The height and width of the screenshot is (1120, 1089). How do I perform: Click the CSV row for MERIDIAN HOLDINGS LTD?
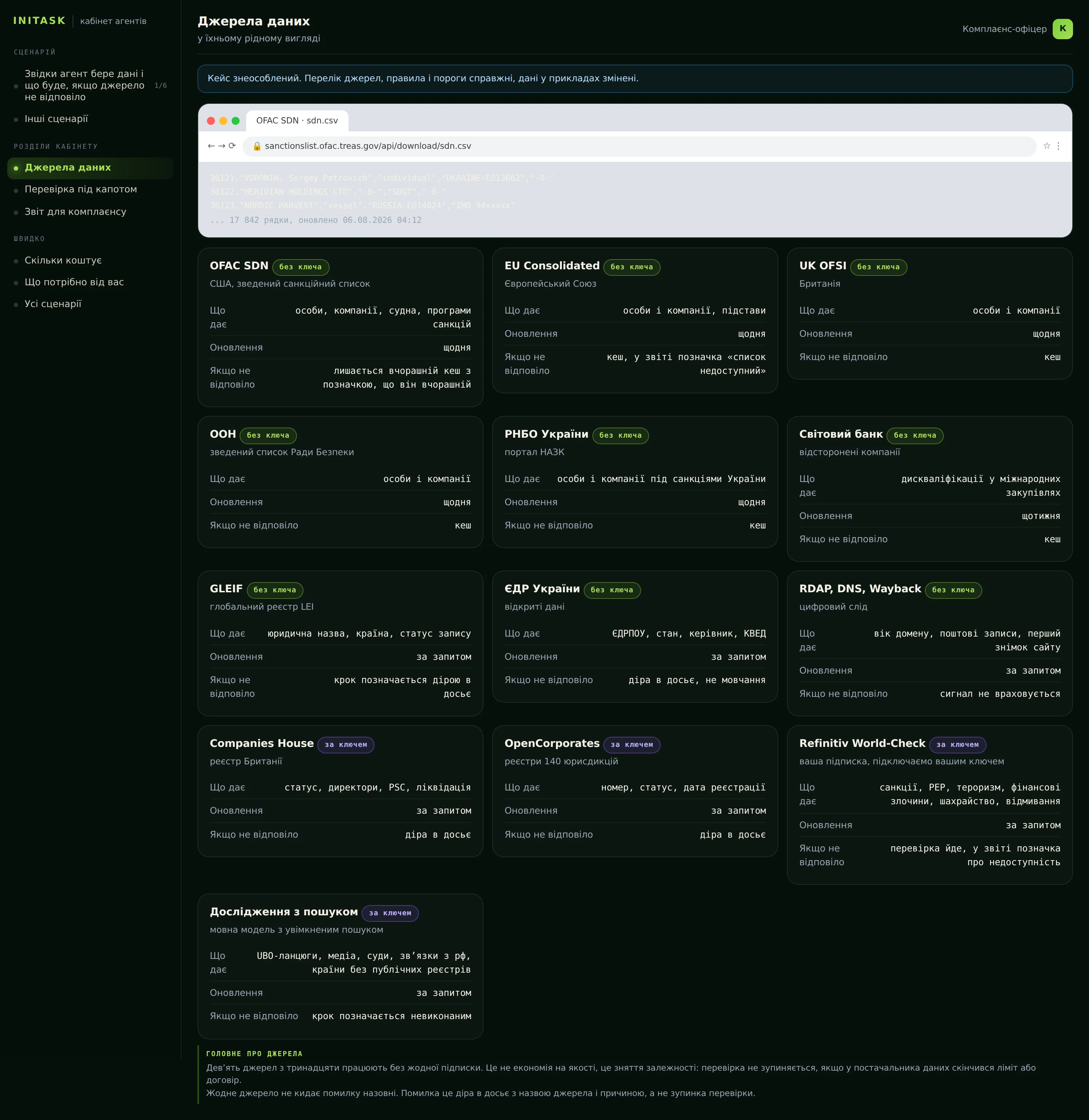point(328,192)
